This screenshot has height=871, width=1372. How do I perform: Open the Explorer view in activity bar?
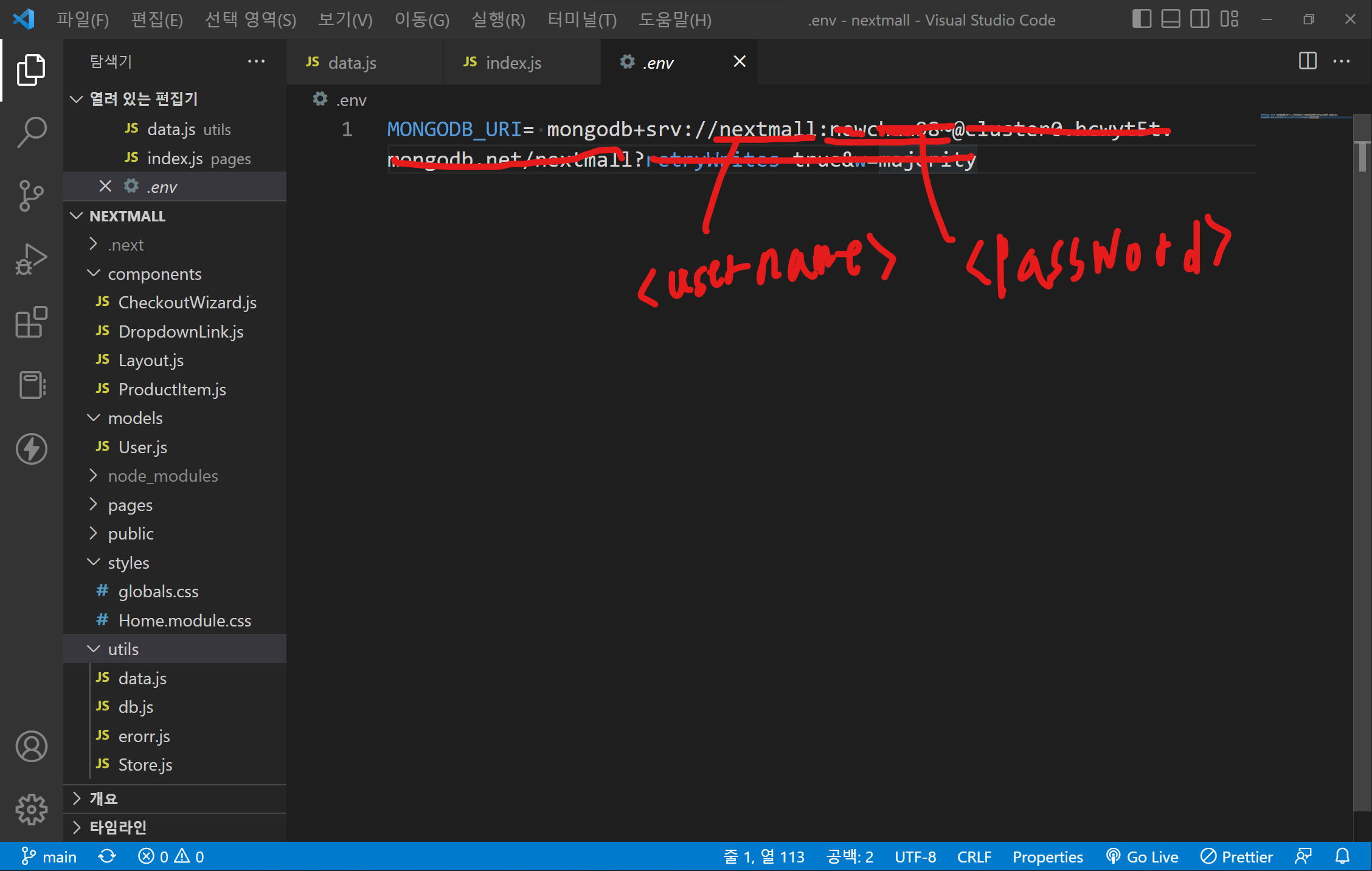pos(31,69)
